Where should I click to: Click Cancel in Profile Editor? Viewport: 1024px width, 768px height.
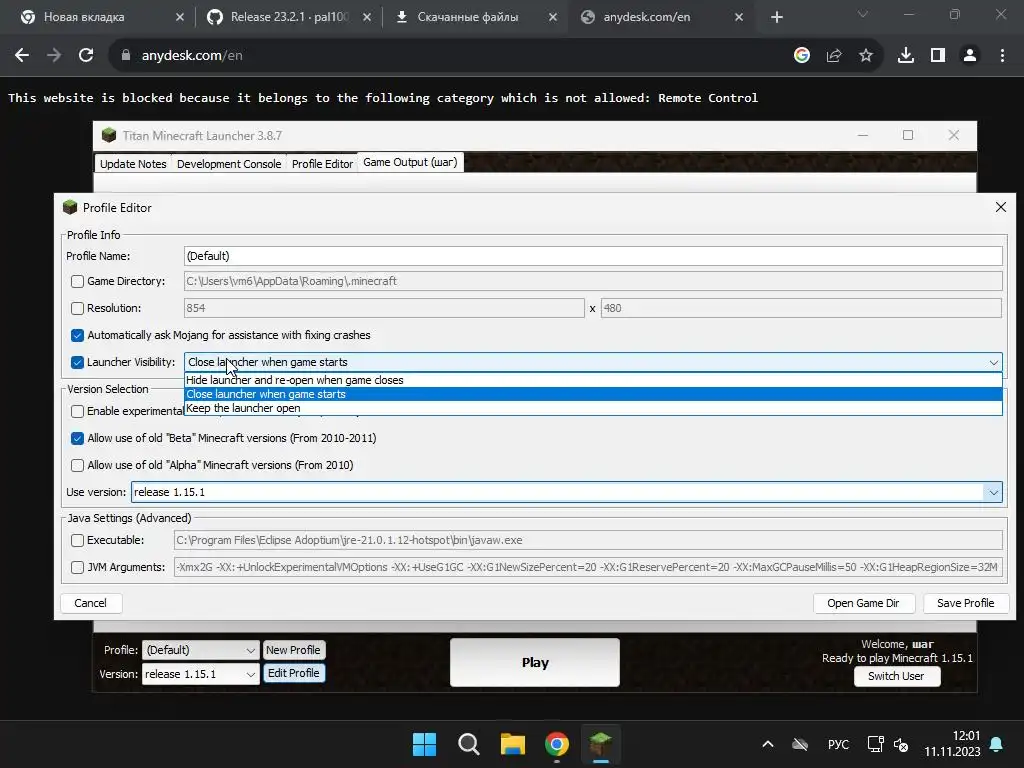[x=90, y=603]
